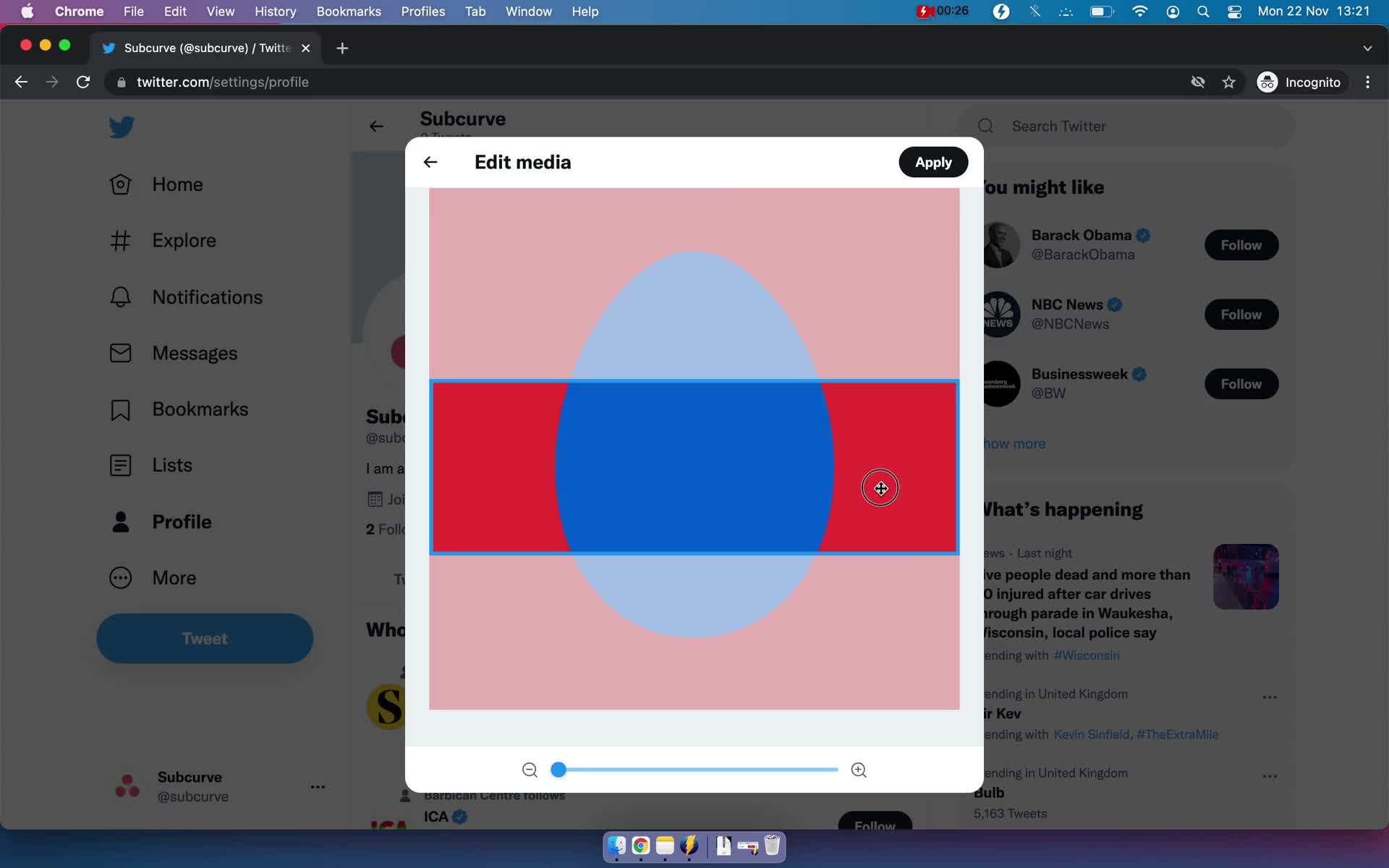Click the zoom in magnifier icon
The width and height of the screenshot is (1389, 868).
point(859,770)
